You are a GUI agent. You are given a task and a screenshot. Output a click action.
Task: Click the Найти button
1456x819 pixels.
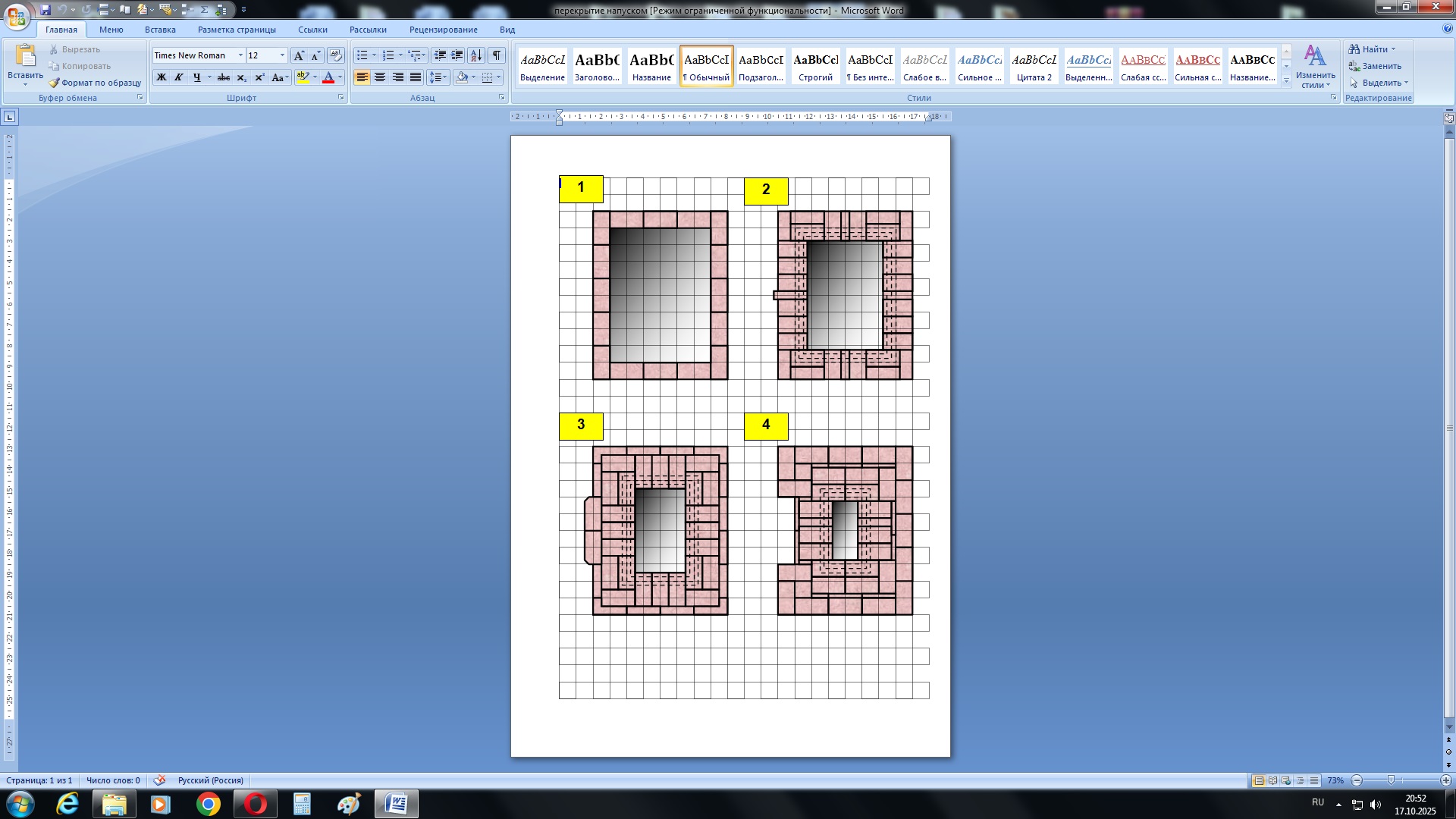1373,49
